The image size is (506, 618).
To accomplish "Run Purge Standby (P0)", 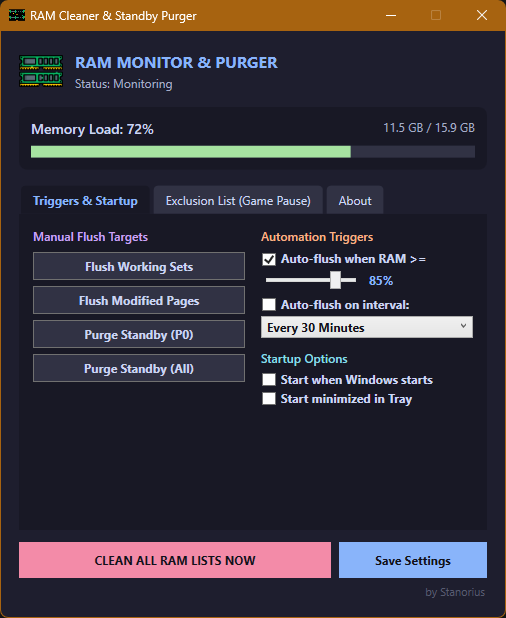I will coord(139,334).
